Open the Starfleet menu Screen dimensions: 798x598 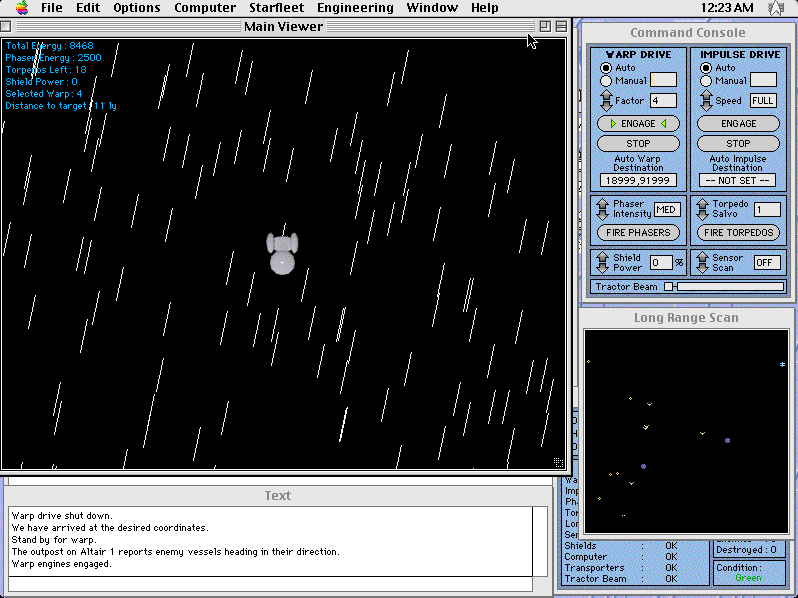(x=276, y=8)
